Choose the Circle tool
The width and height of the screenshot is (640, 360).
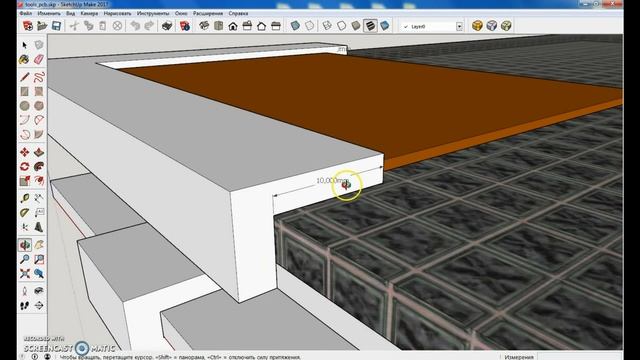pyautogui.click(x=24, y=106)
